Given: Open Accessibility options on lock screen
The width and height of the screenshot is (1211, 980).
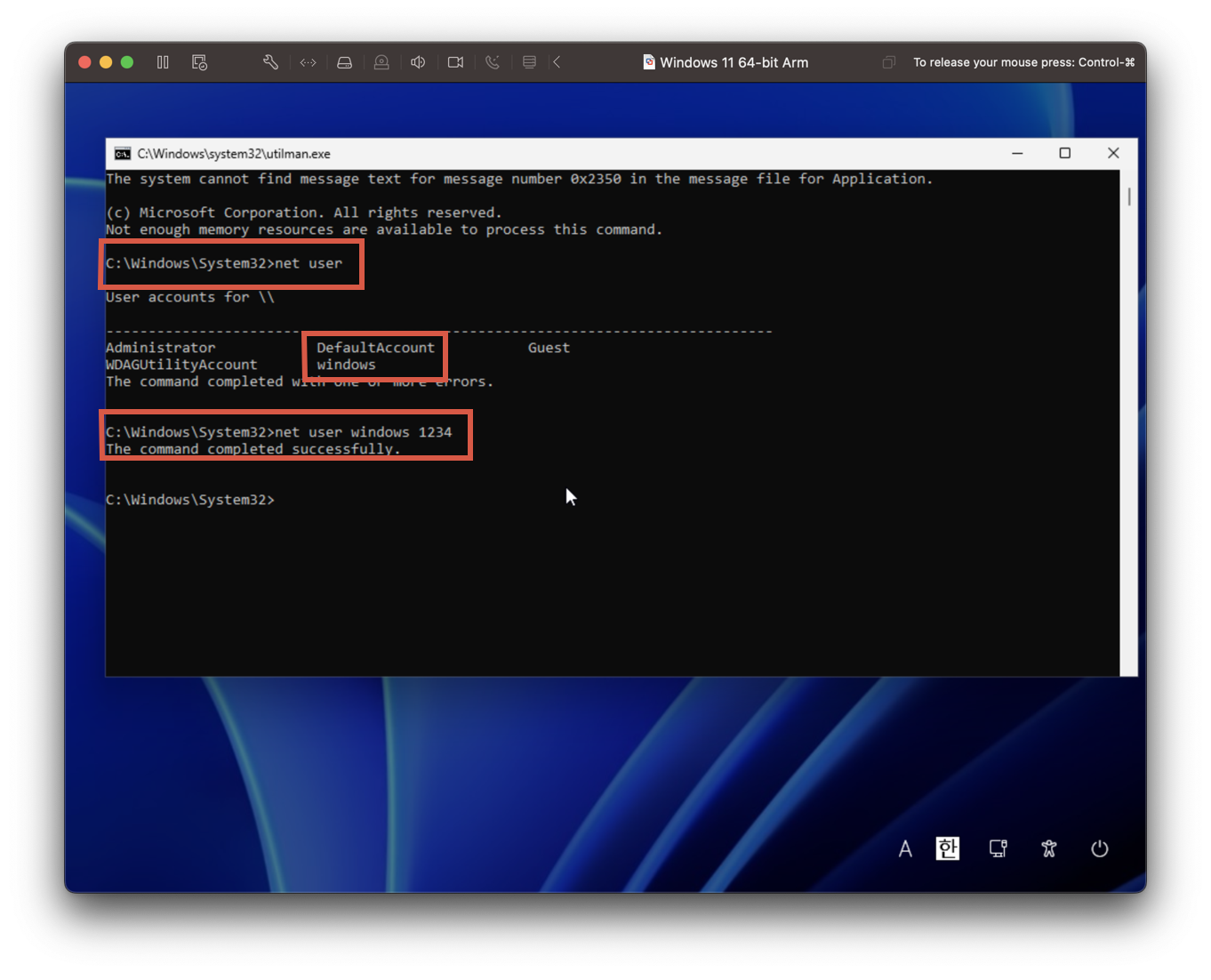Looking at the screenshot, I should (1049, 849).
